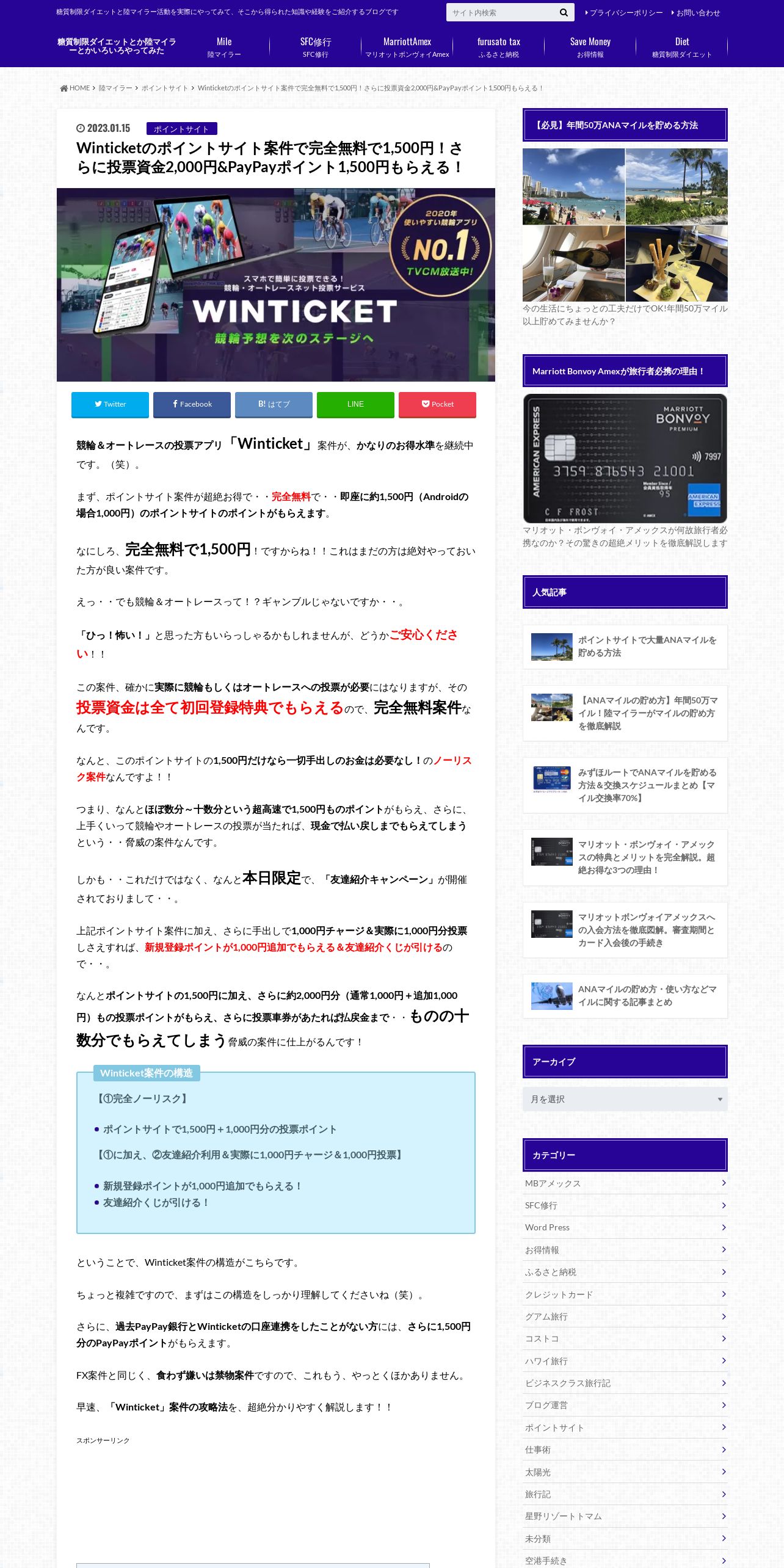Open the クレジットカード category
This screenshot has height=1568, width=784.
(625, 1294)
